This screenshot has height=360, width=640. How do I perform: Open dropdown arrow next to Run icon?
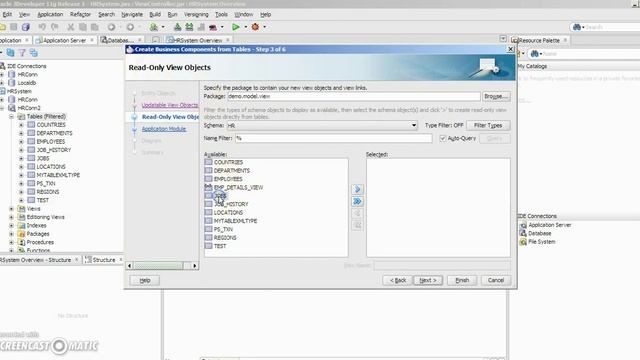coord(245,27)
